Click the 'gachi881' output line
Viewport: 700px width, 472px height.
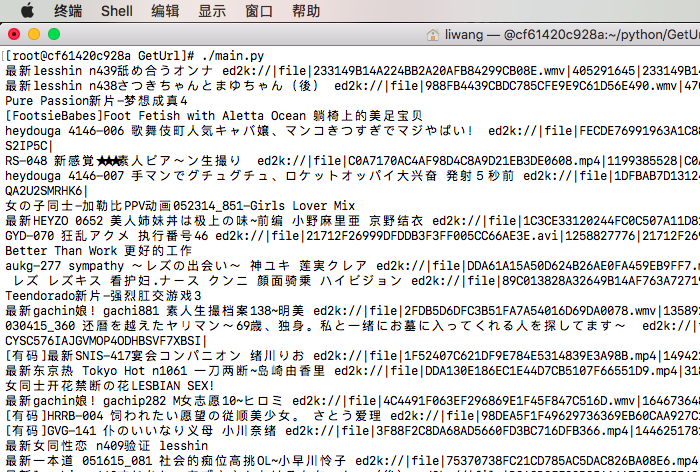click(x=353, y=311)
